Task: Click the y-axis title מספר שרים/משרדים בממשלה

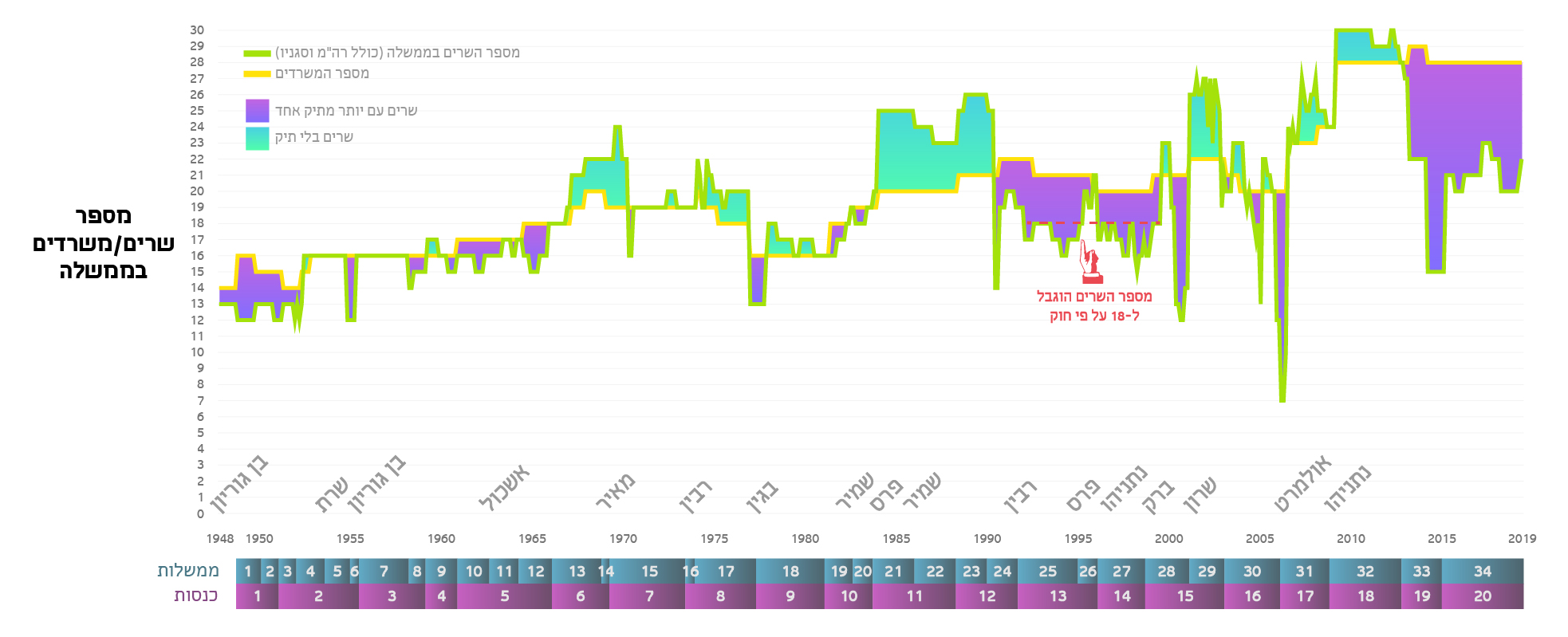Action: [x=103, y=243]
